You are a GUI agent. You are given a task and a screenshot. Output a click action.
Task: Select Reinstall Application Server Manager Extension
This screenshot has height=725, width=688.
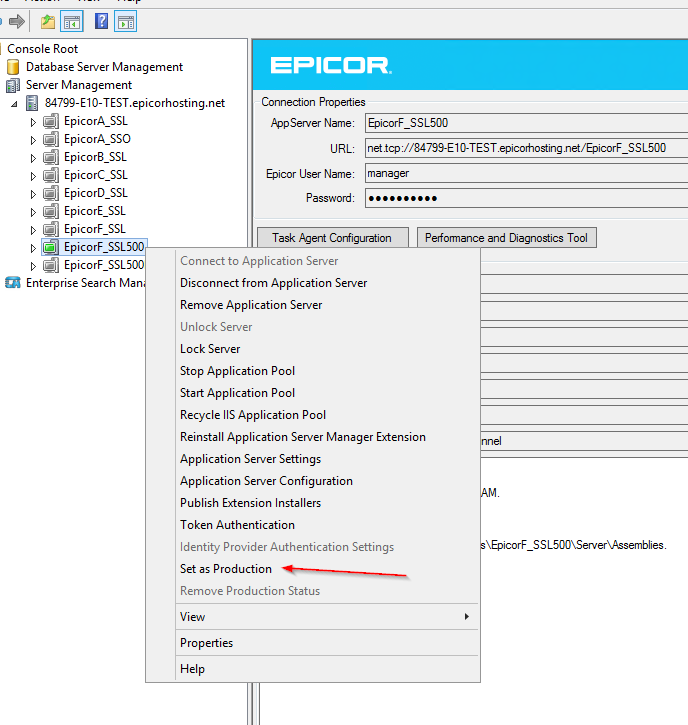303,437
